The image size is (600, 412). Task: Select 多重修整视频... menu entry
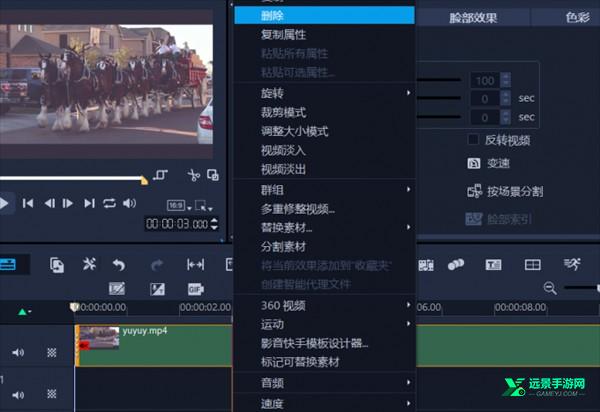(324, 209)
